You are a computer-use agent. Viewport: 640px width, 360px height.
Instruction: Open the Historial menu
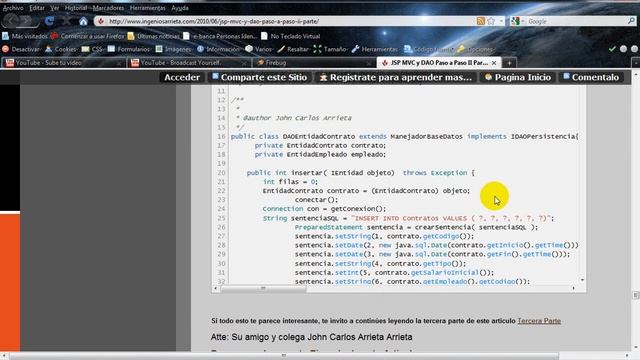[x=76, y=8]
